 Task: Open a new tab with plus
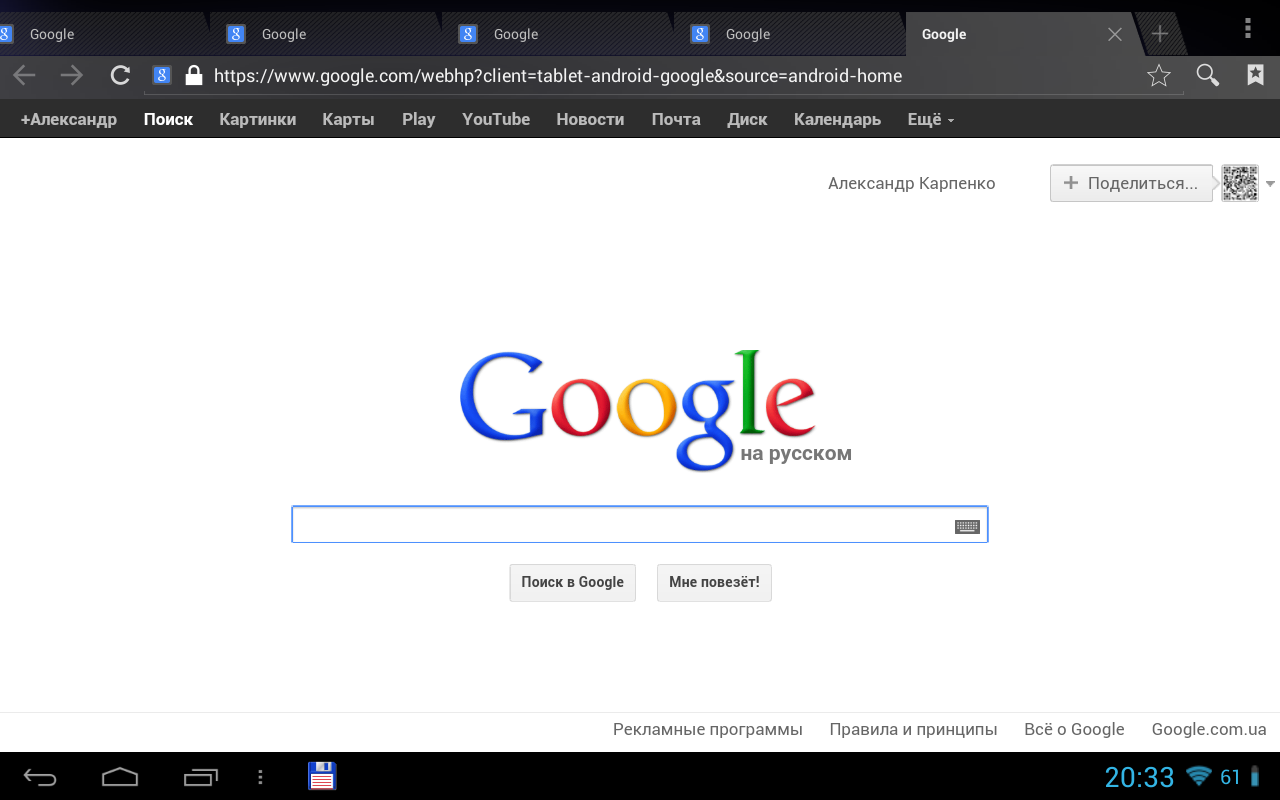click(x=1160, y=34)
